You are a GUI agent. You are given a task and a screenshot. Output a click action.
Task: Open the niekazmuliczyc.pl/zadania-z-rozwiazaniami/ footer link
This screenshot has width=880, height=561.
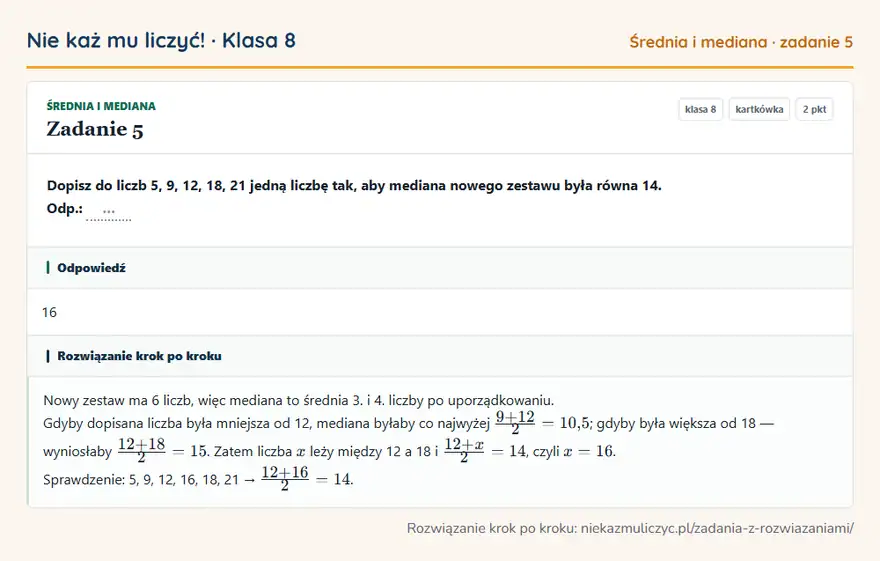tap(717, 528)
